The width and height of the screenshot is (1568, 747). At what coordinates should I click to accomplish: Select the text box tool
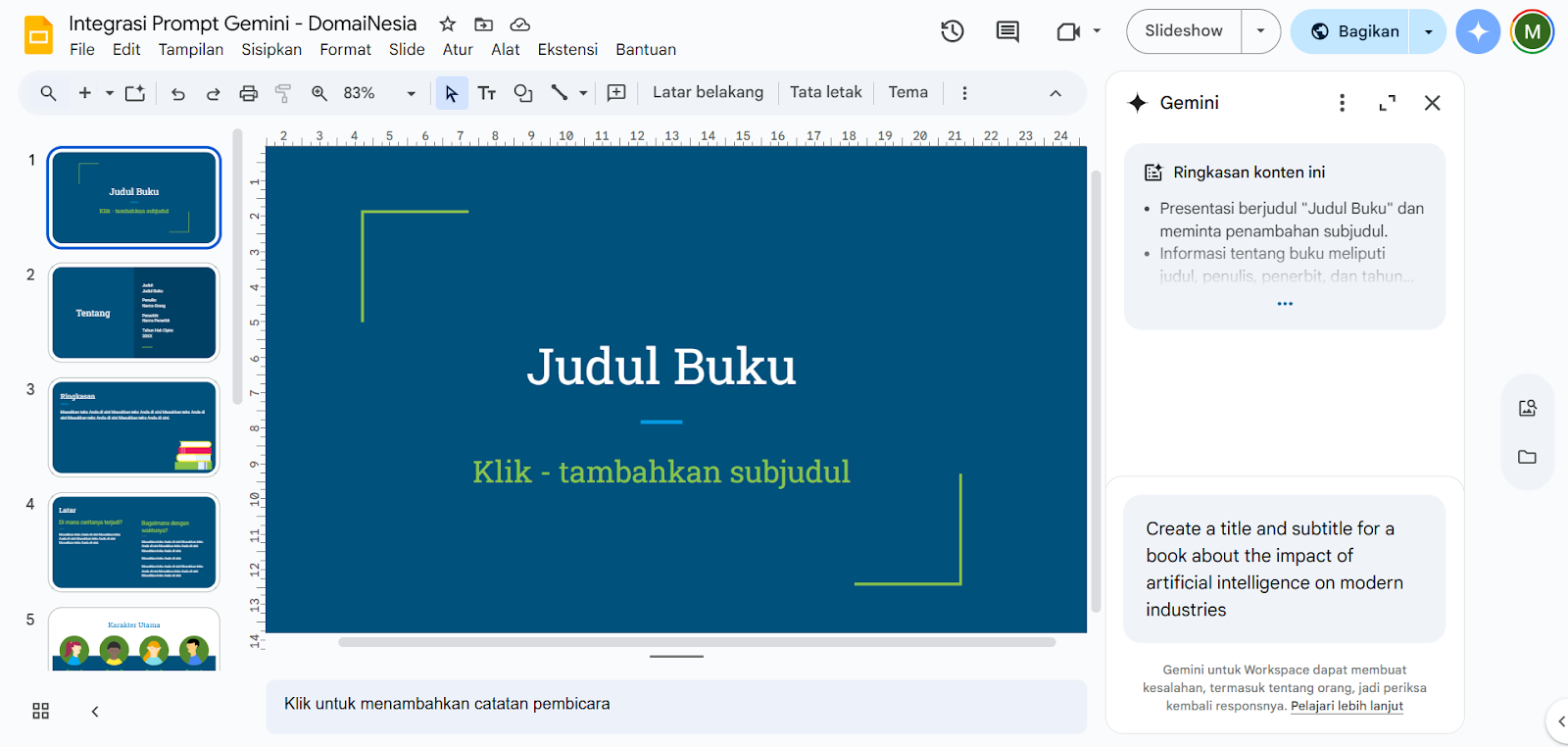[487, 93]
